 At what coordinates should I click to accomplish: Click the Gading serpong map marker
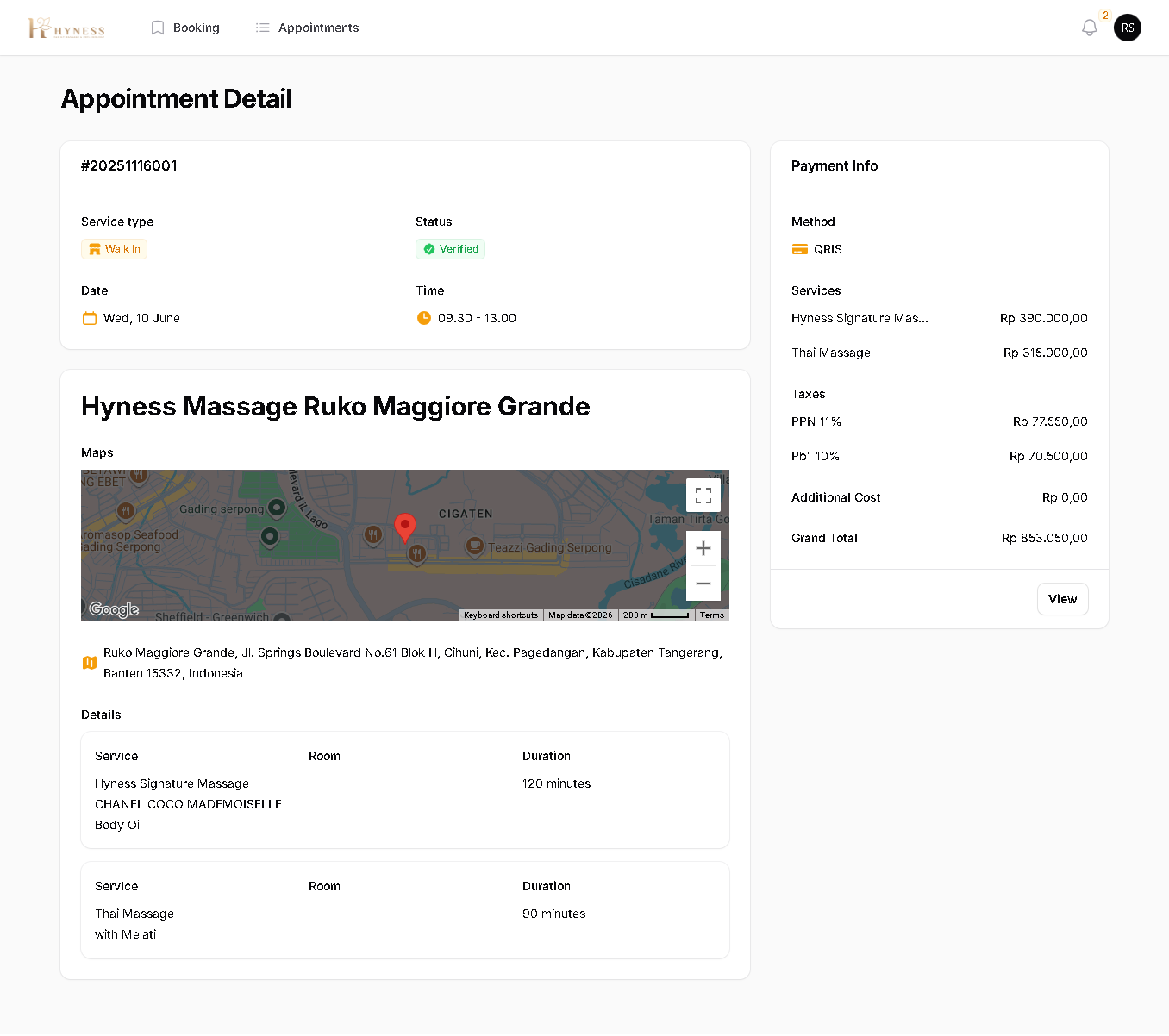277,507
